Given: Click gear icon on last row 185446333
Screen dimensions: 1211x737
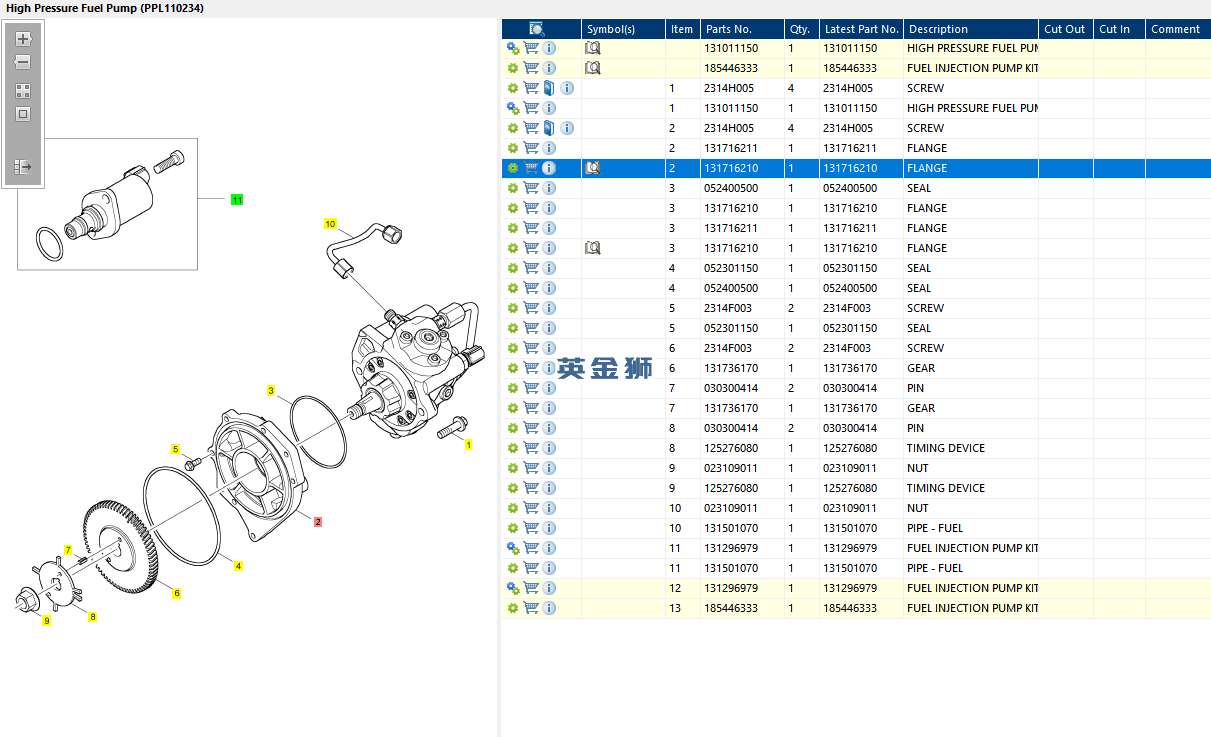Looking at the screenshot, I should (x=513, y=608).
